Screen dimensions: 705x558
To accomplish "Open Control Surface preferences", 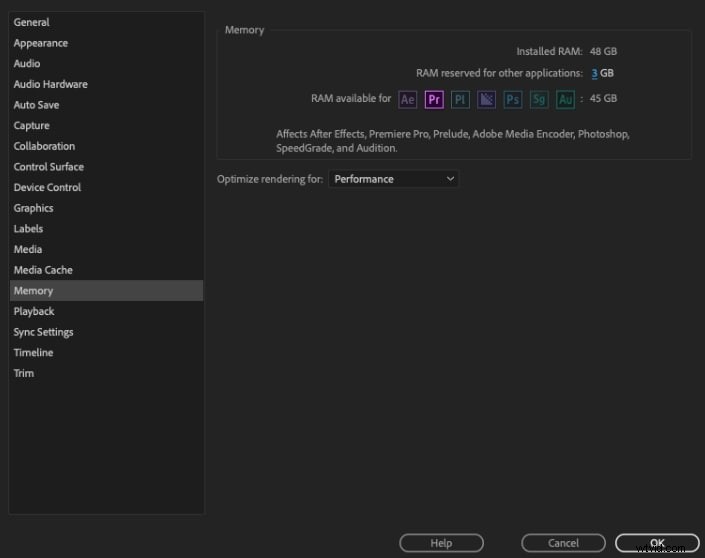I will (x=106, y=167).
